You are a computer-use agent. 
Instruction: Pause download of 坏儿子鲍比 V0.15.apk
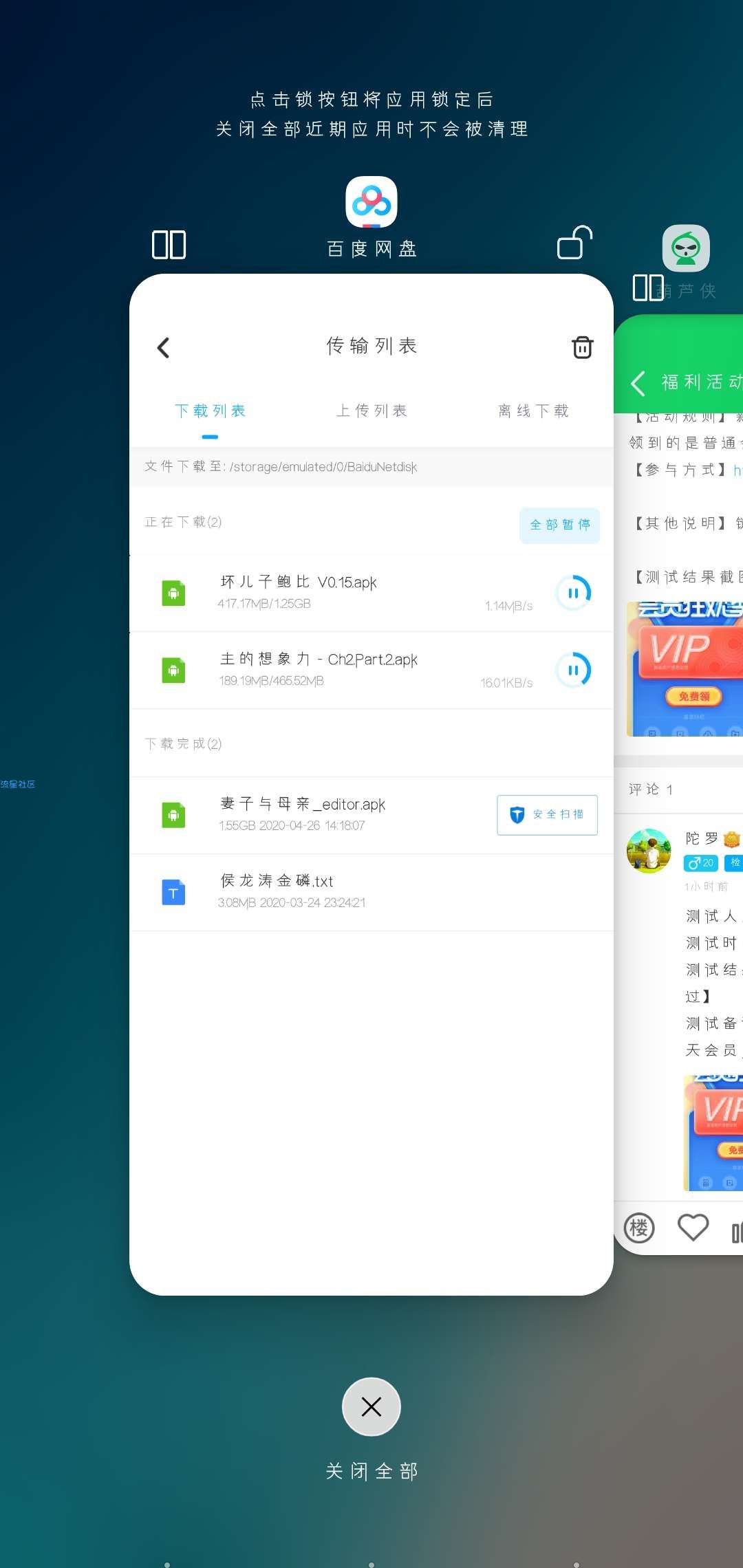pyautogui.click(x=573, y=593)
